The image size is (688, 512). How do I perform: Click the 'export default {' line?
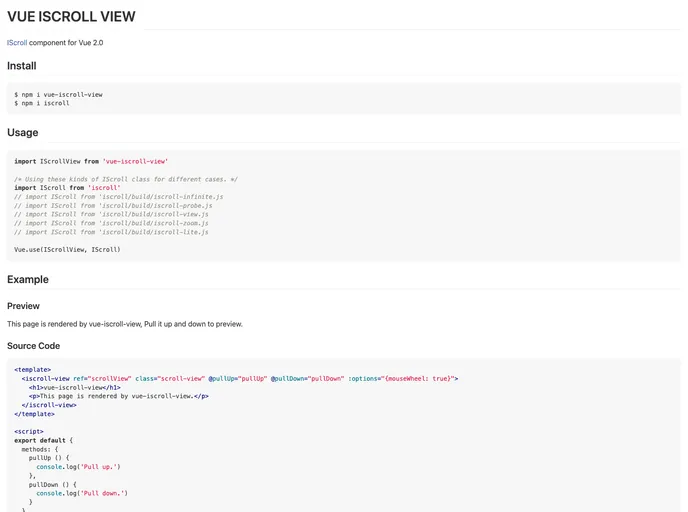click(43, 440)
